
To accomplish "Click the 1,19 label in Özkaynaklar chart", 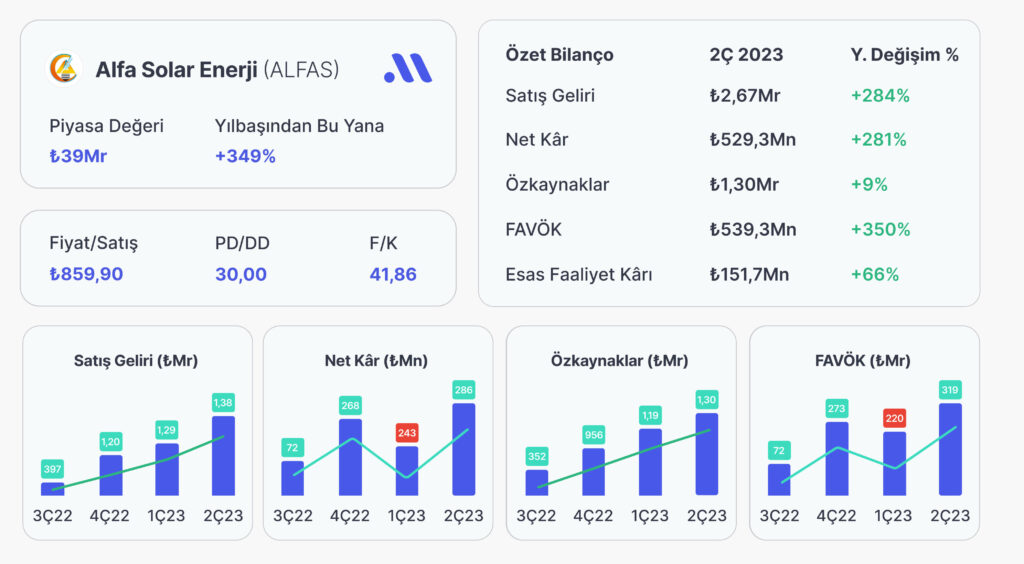I will [x=650, y=415].
